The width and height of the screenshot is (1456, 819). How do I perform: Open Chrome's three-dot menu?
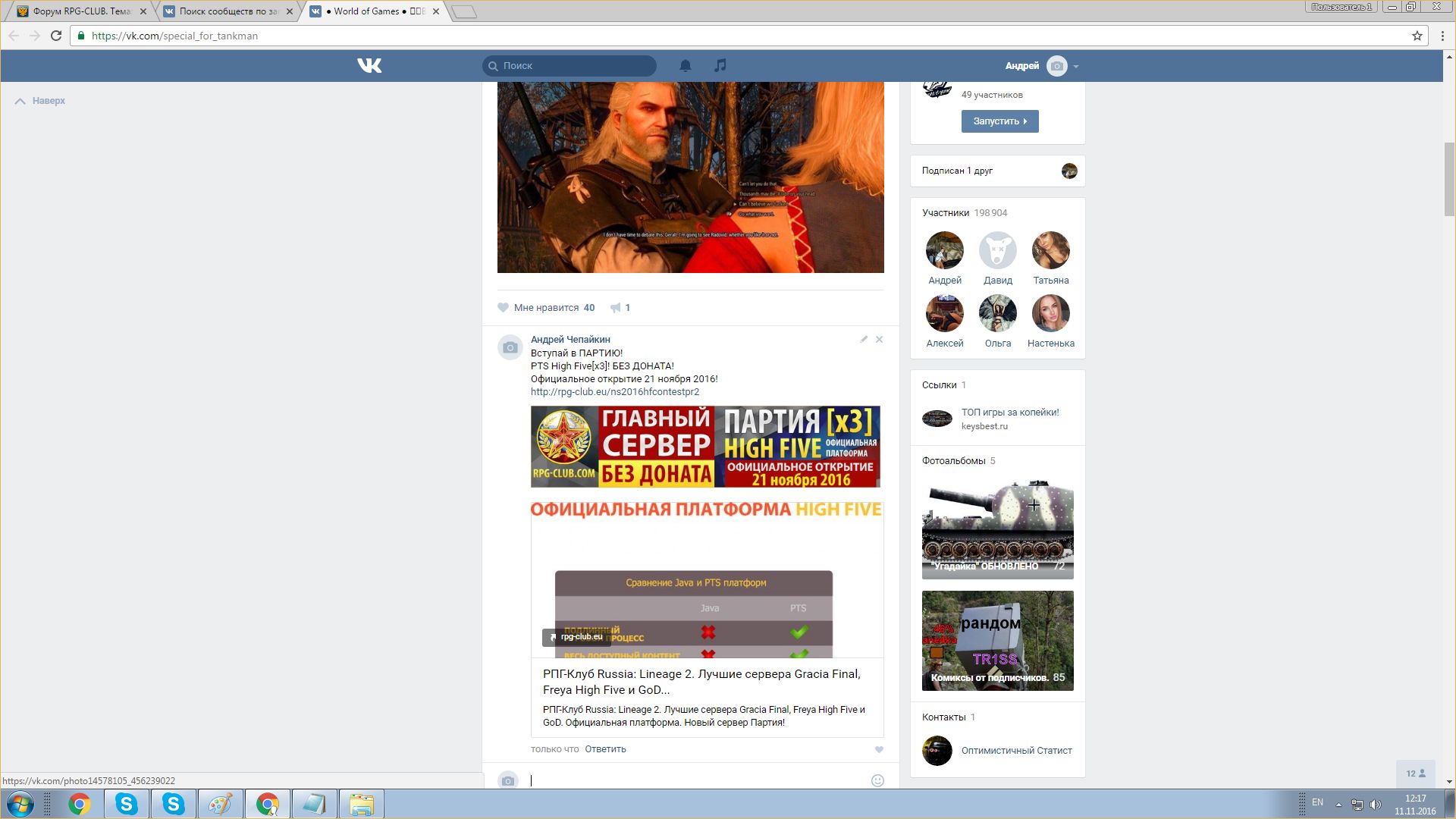[1442, 36]
